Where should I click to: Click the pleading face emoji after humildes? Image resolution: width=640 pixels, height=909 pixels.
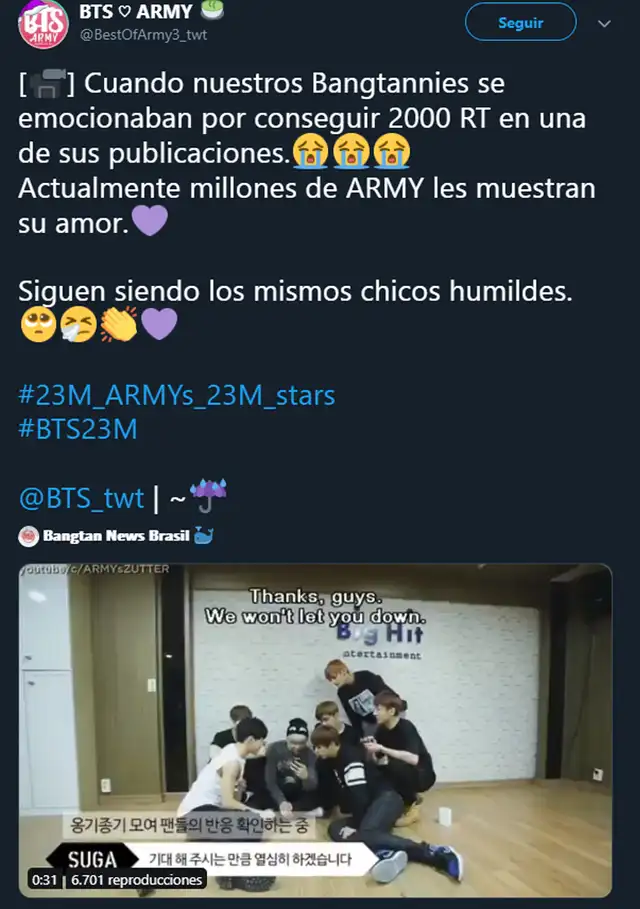(x=38, y=324)
